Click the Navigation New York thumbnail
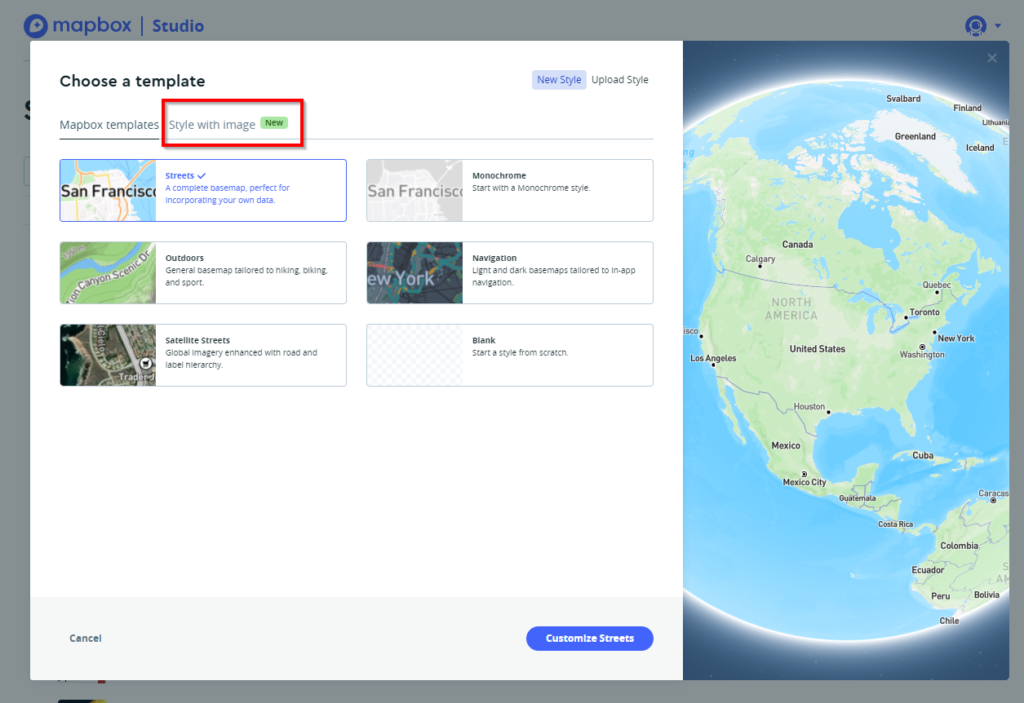The height and width of the screenshot is (703, 1024). click(414, 272)
